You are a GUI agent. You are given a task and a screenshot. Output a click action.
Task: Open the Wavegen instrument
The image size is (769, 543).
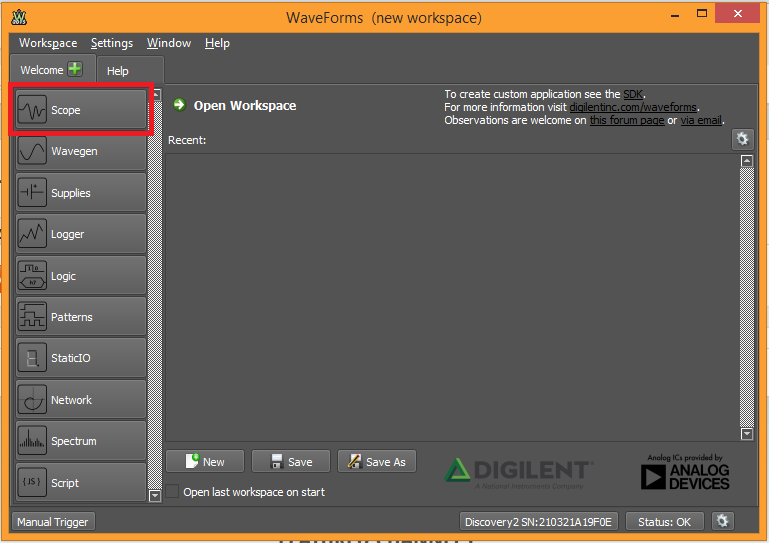click(x=81, y=151)
